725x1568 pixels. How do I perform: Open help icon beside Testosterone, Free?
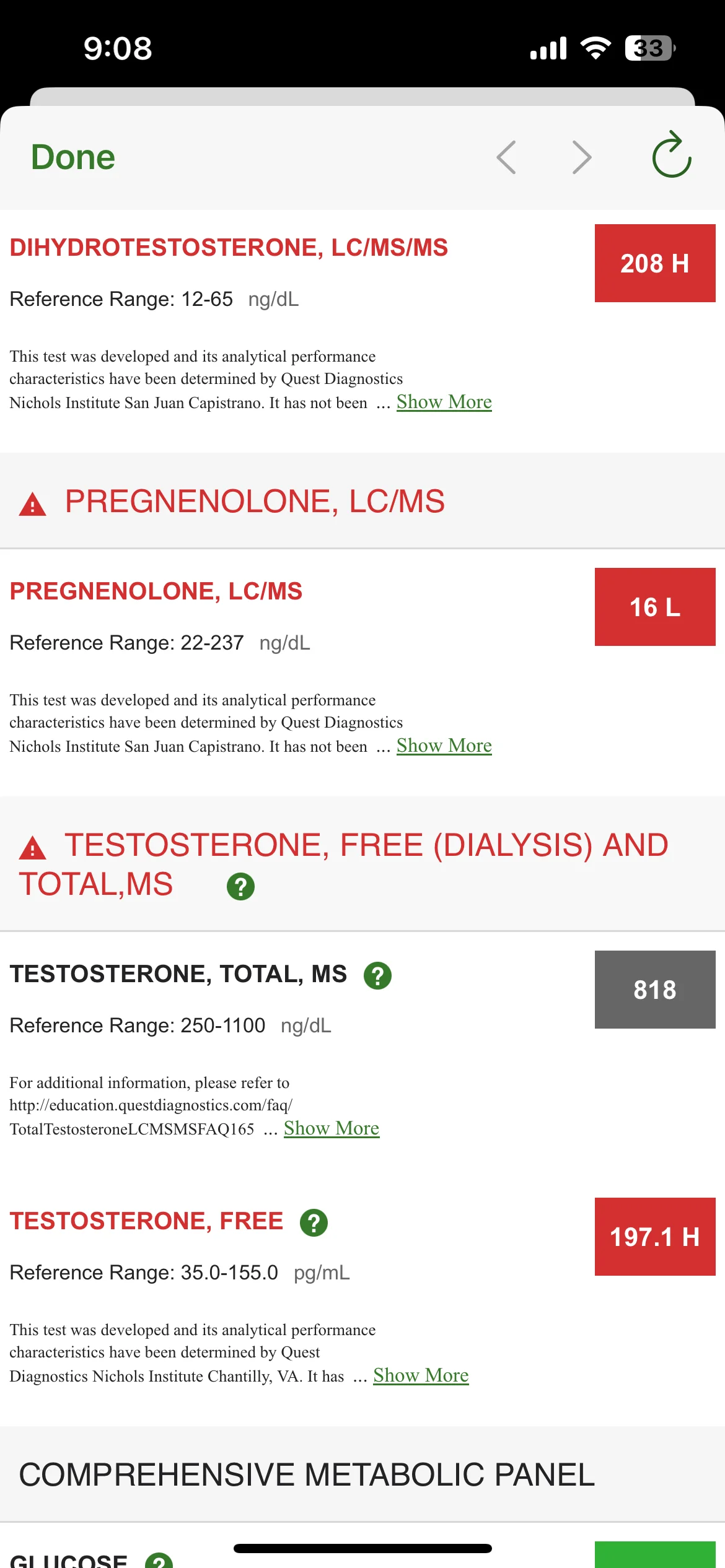point(314,1222)
